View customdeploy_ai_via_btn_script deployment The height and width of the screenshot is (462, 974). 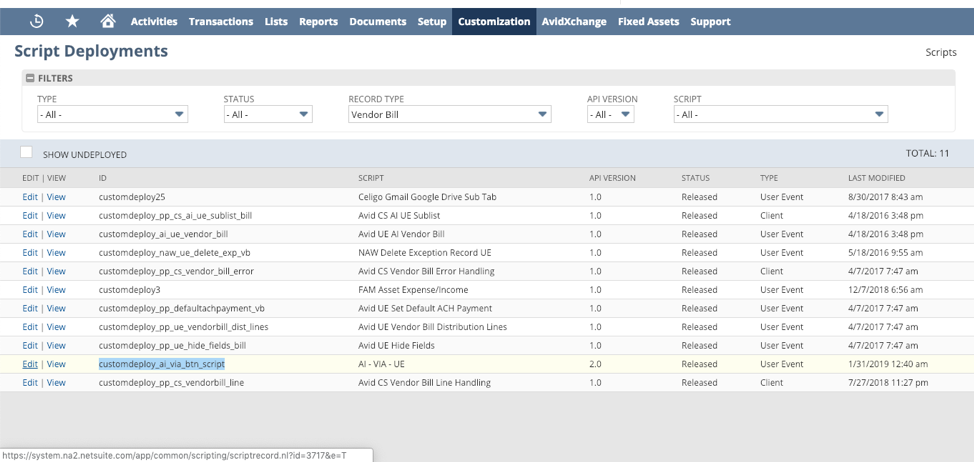56,364
